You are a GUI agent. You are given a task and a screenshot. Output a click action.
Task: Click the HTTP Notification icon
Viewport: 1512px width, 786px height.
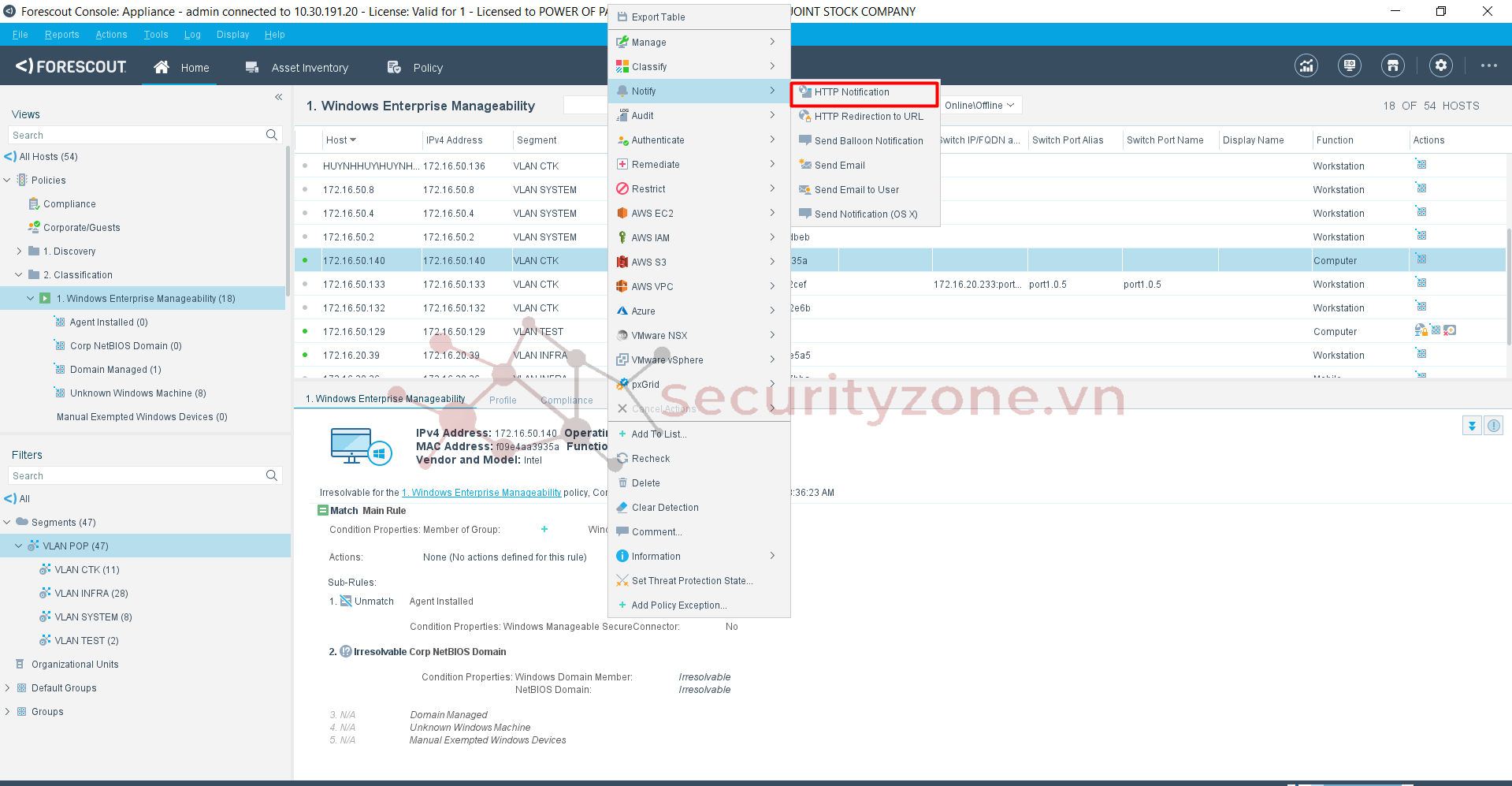[805, 91]
